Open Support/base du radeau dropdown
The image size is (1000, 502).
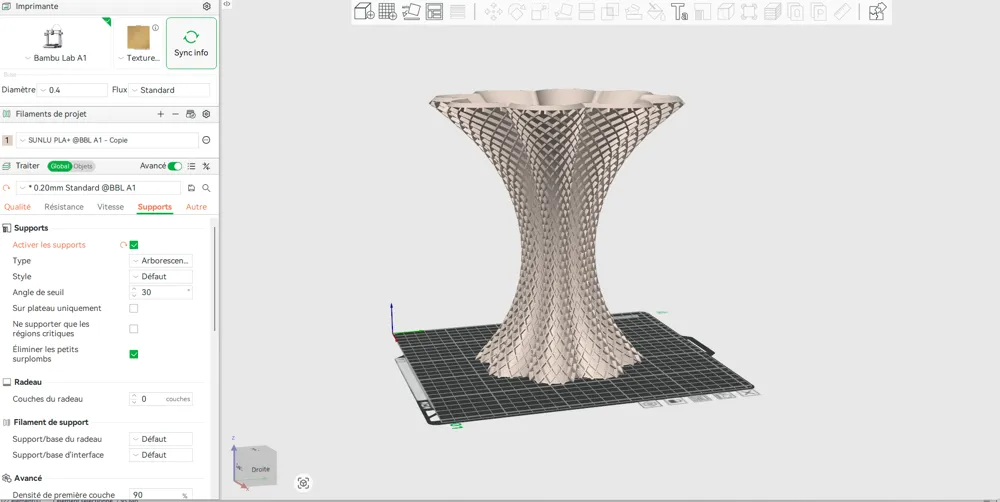pos(161,439)
